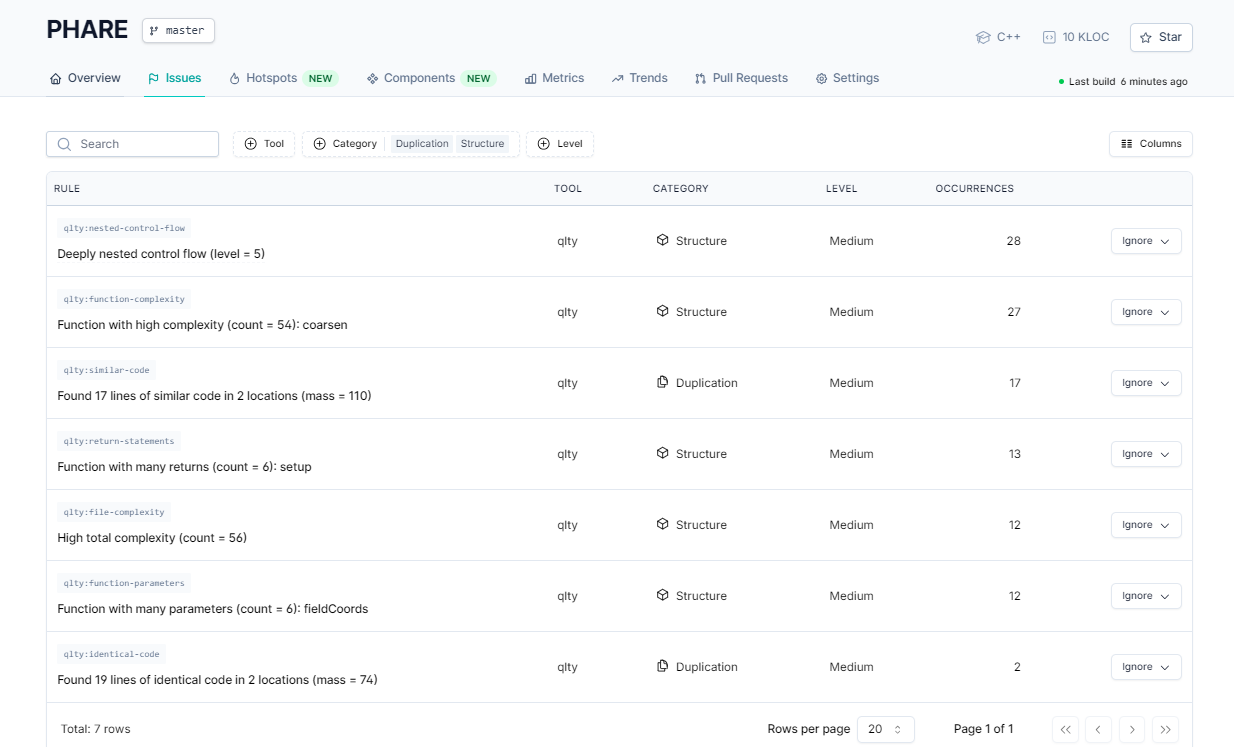
Task: Add a Tool filter
Action: [264, 144]
